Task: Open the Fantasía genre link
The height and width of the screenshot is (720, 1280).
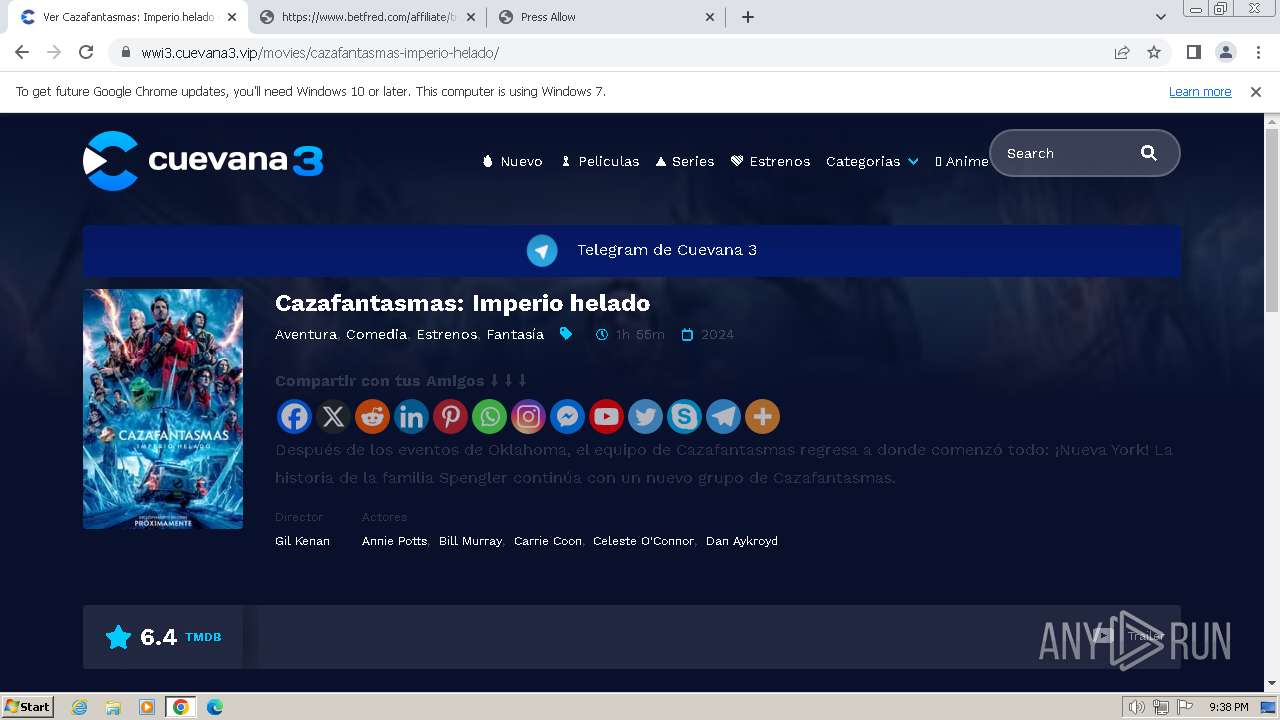Action: [x=515, y=334]
